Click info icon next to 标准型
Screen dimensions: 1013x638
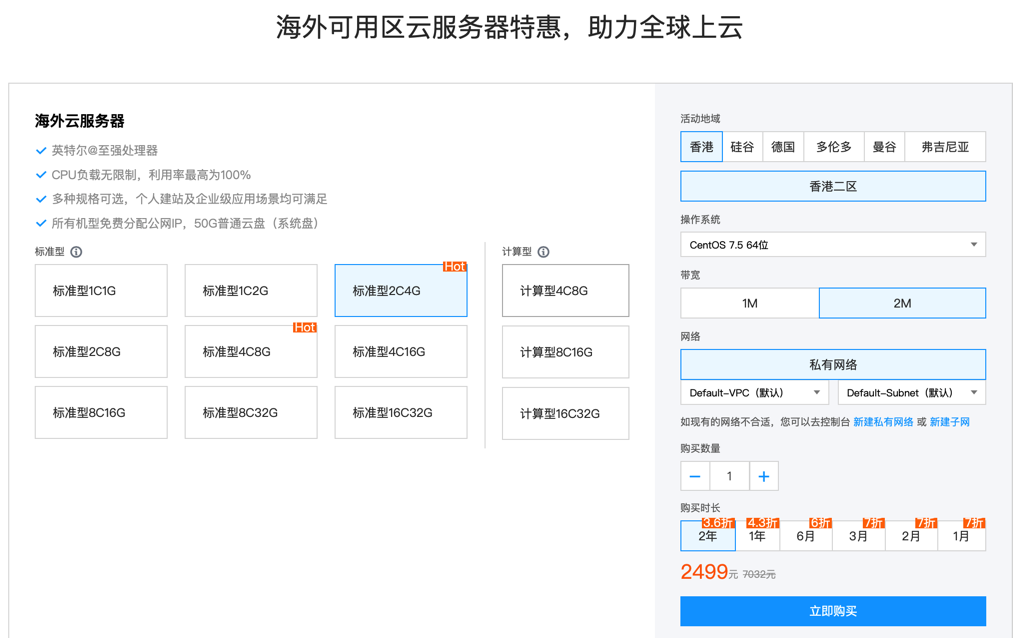click(76, 252)
